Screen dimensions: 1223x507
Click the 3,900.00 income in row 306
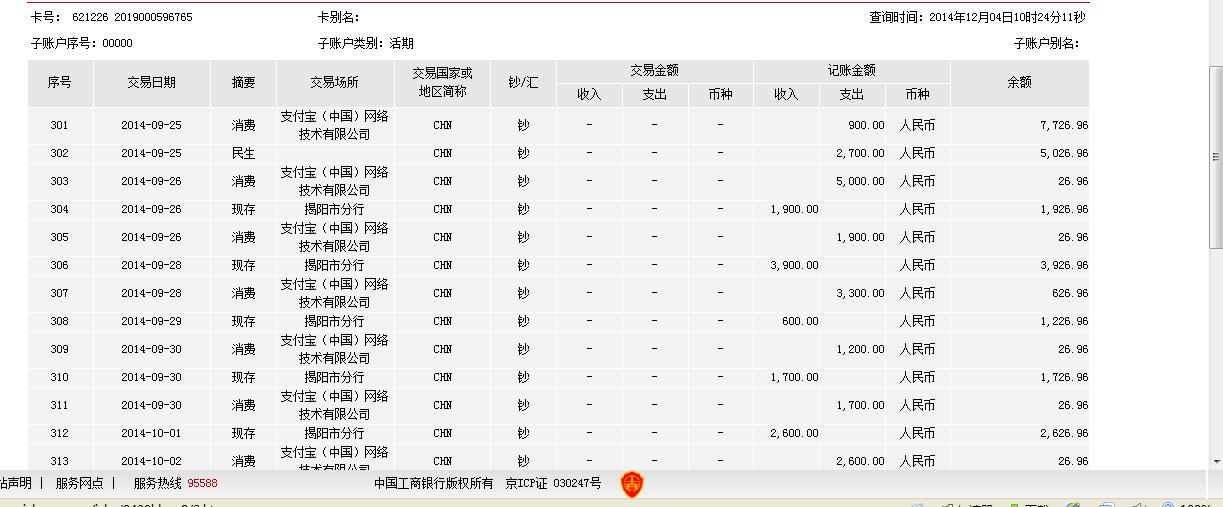(x=795, y=266)
